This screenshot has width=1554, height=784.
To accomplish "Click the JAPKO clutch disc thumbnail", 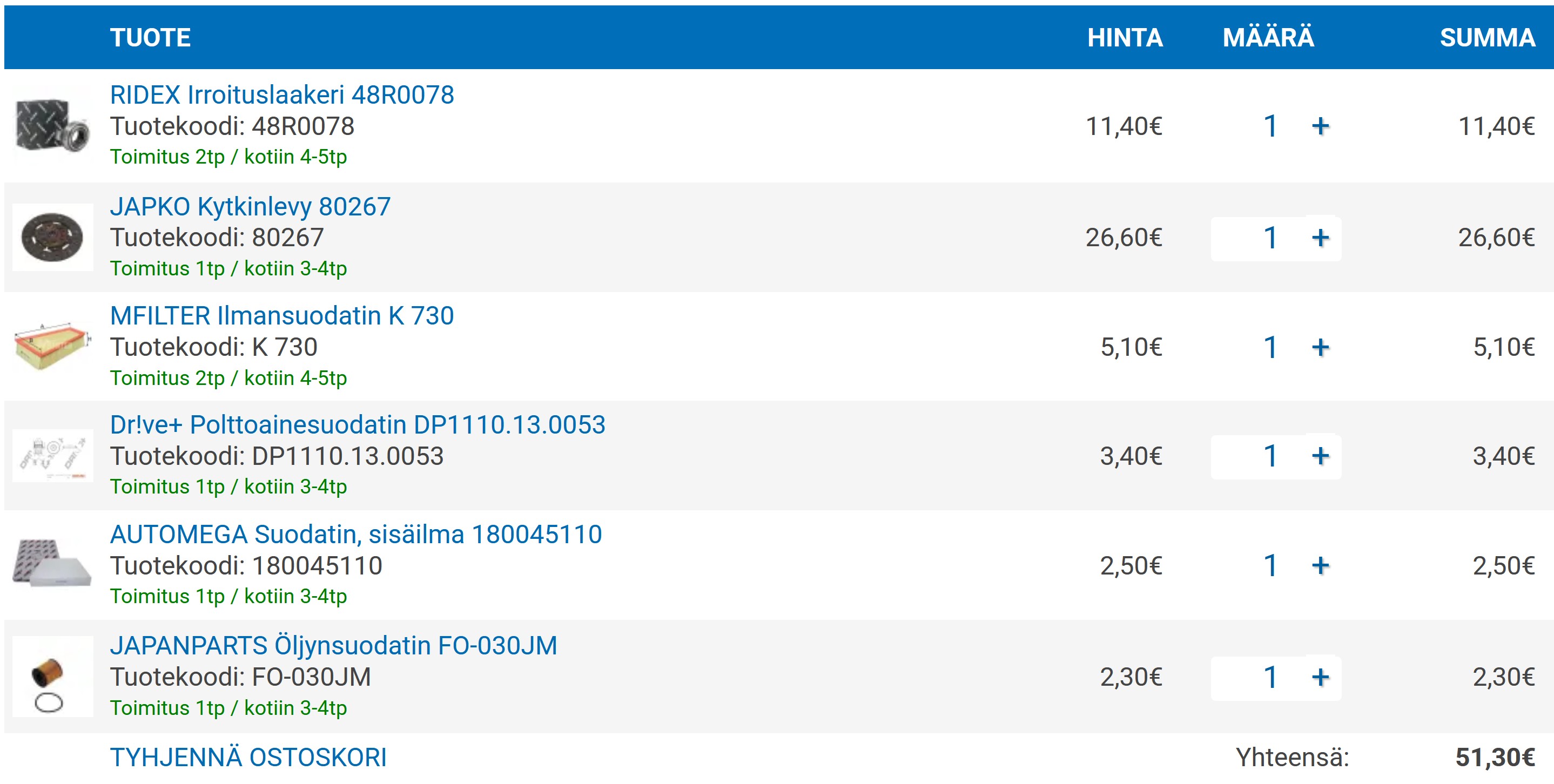I will pyautogui.click(x=52, y=238).
